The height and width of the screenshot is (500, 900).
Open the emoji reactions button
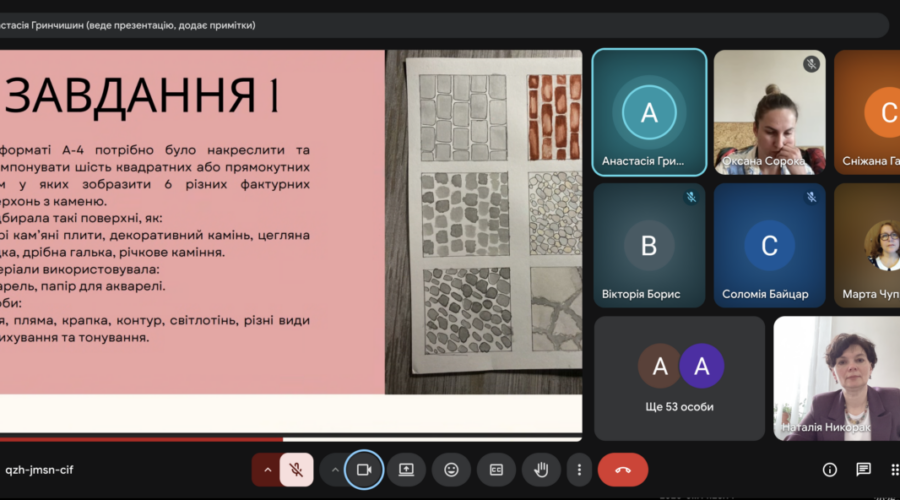tap(451, 470)
